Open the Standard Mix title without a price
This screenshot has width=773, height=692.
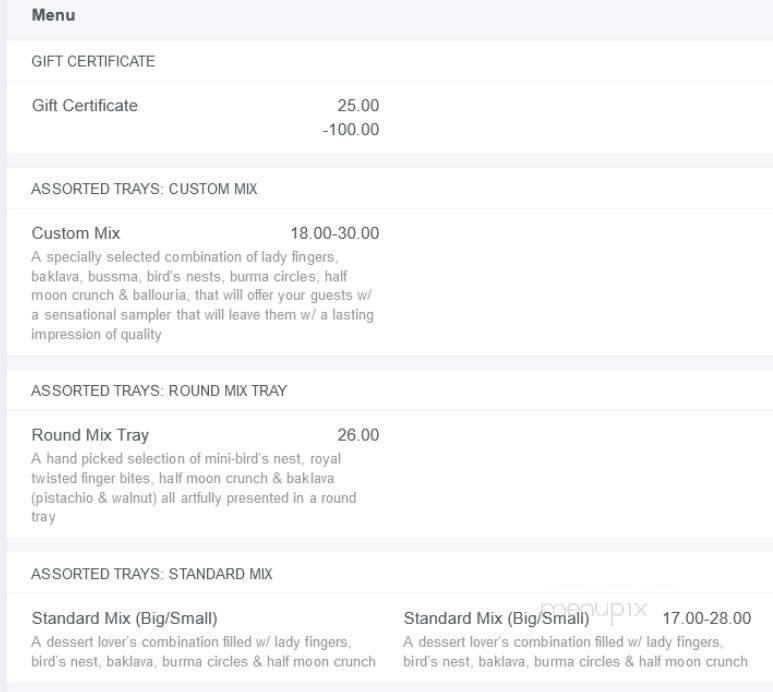(124, 619)
